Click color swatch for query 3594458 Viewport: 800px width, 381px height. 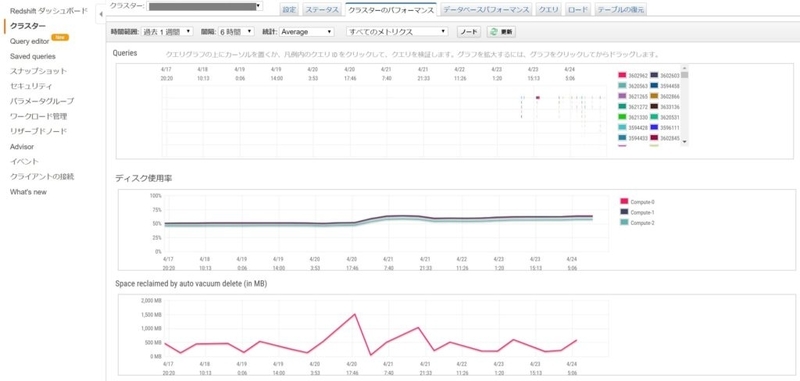pos(654,86)
